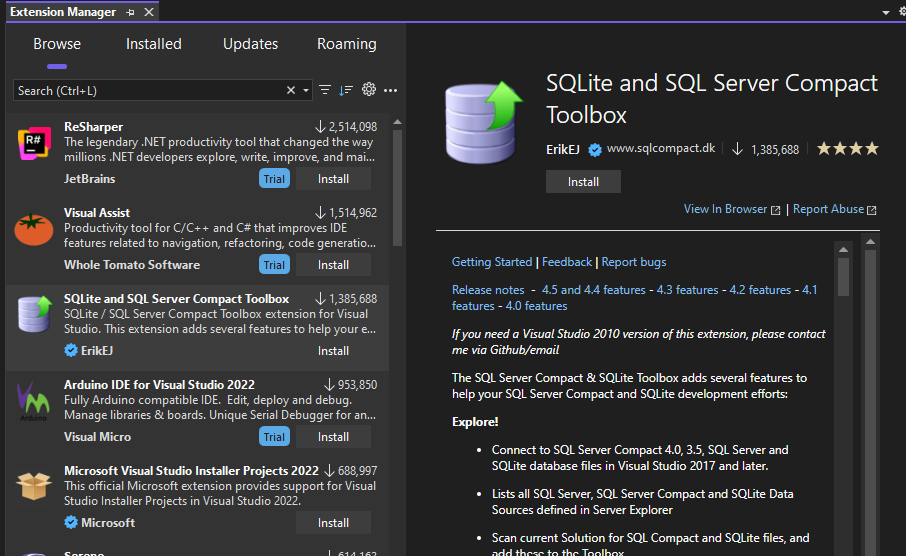Click the ReSharper Install button

333,179
